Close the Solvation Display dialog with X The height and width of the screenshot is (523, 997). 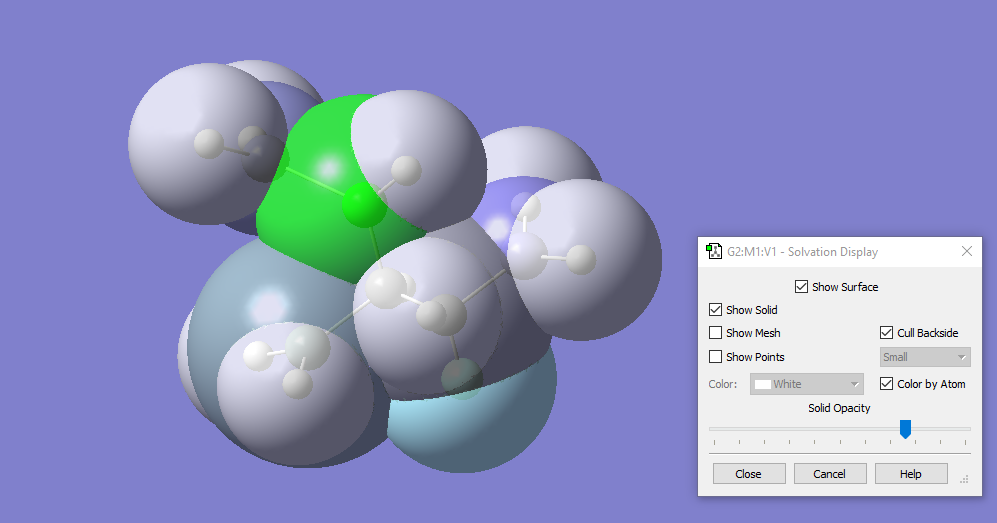(966, 252)
